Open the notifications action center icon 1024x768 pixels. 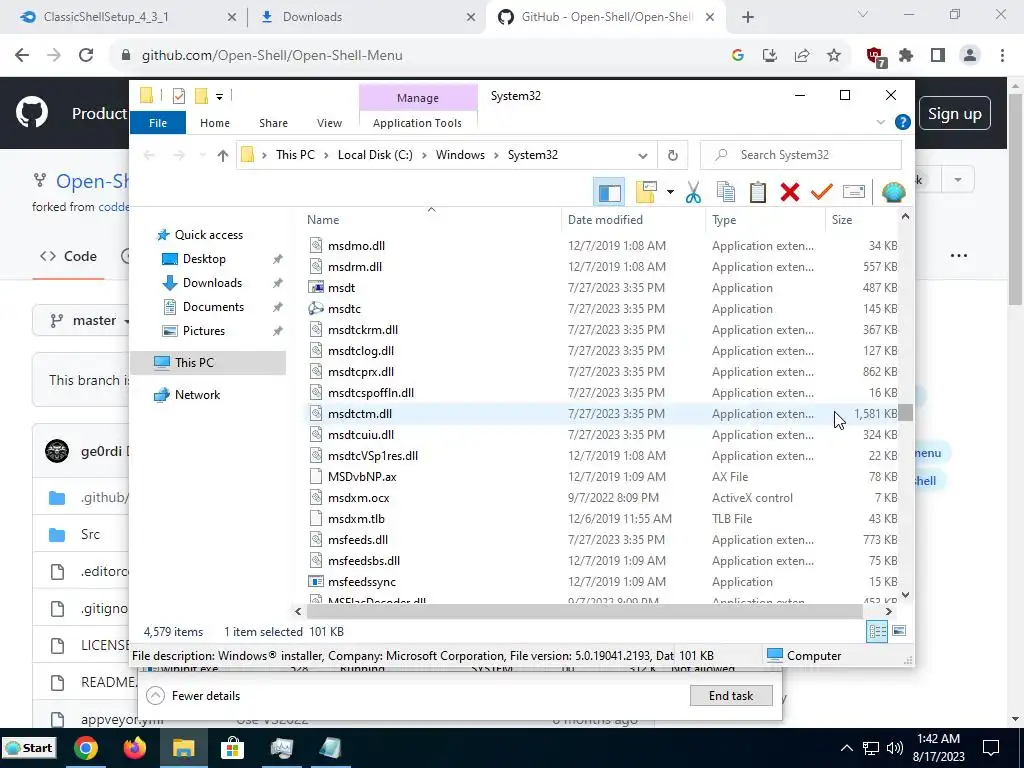click(991, 748)
